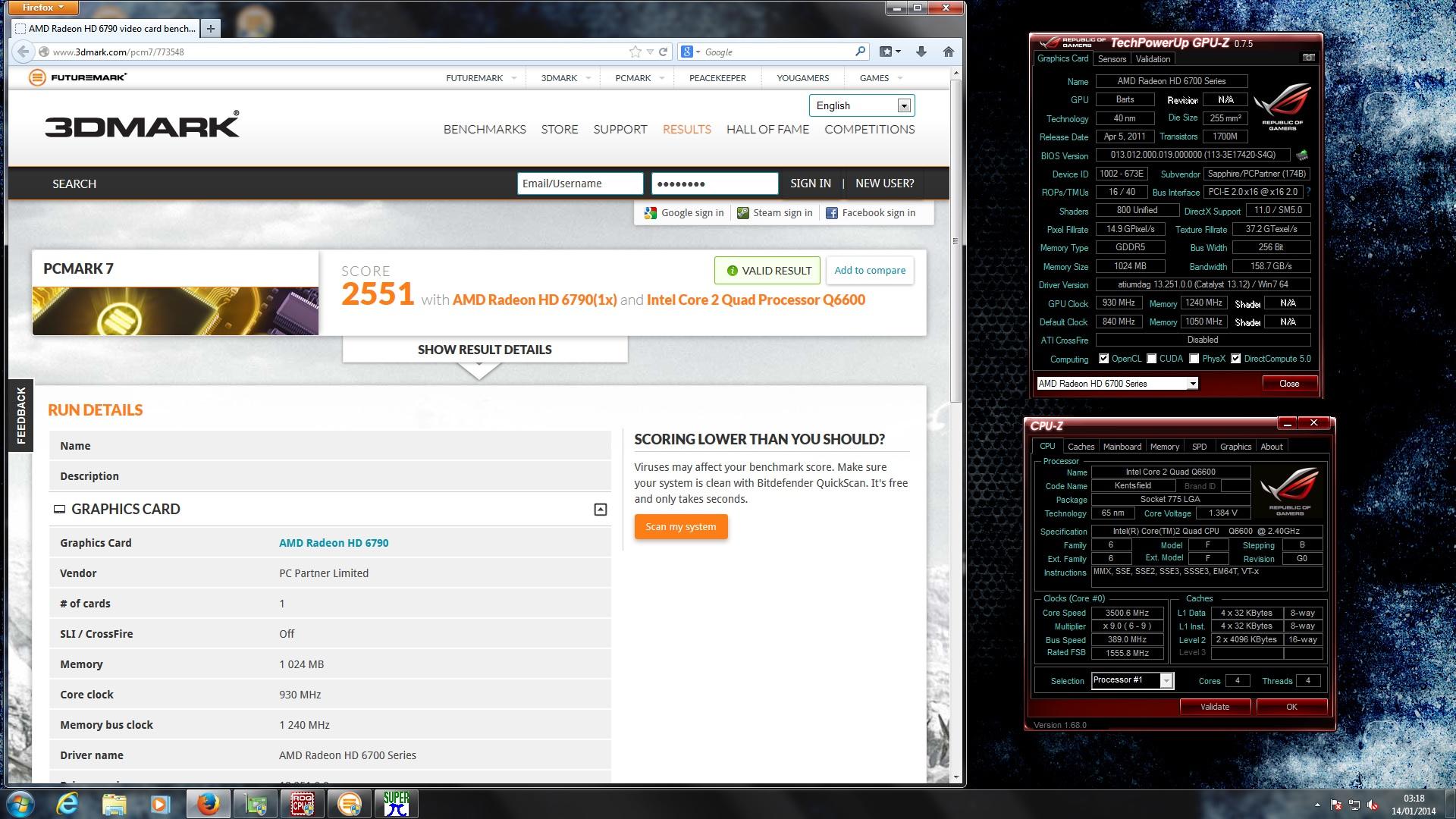The width and height of the screenshot is (1456, 819).
Task: Expand the PCMARK top menu arrow
Action: coord(661,78)
